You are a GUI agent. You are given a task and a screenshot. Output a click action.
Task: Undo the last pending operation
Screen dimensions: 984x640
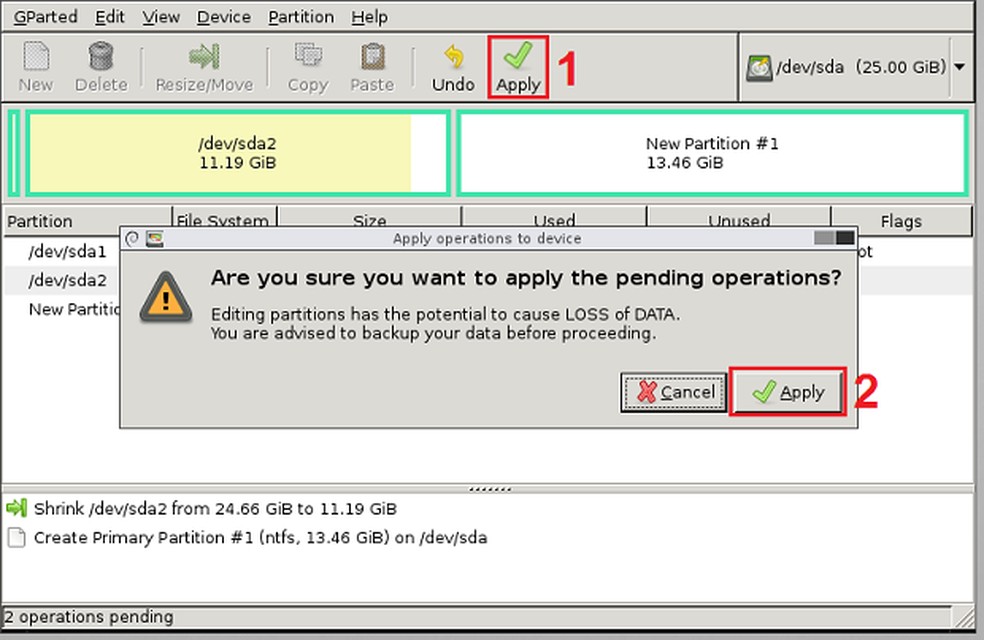(x=453, y=67)
